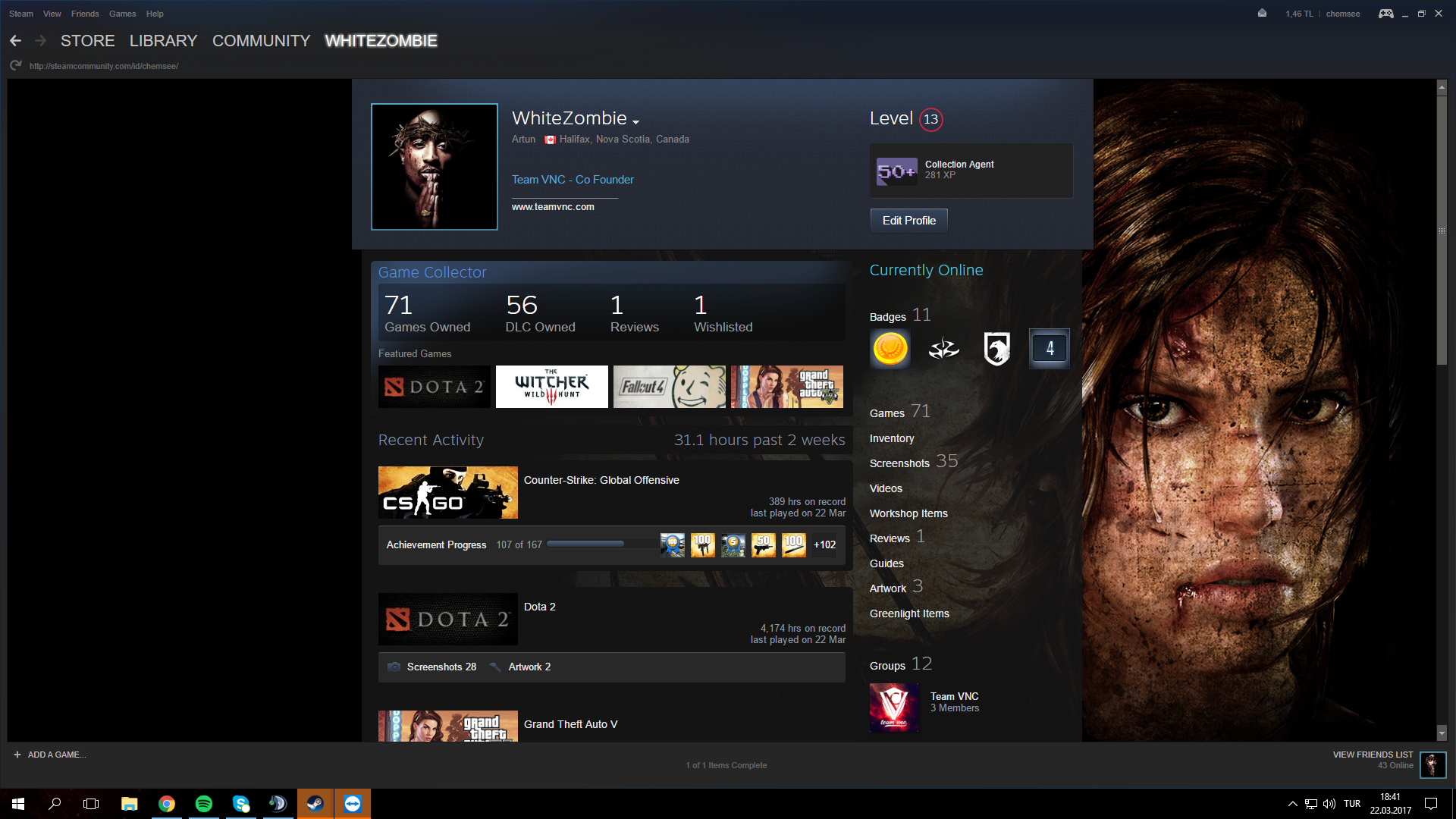Open the Videos link
This screenshot has width=1456, height=819.
(x=886, y=488)
